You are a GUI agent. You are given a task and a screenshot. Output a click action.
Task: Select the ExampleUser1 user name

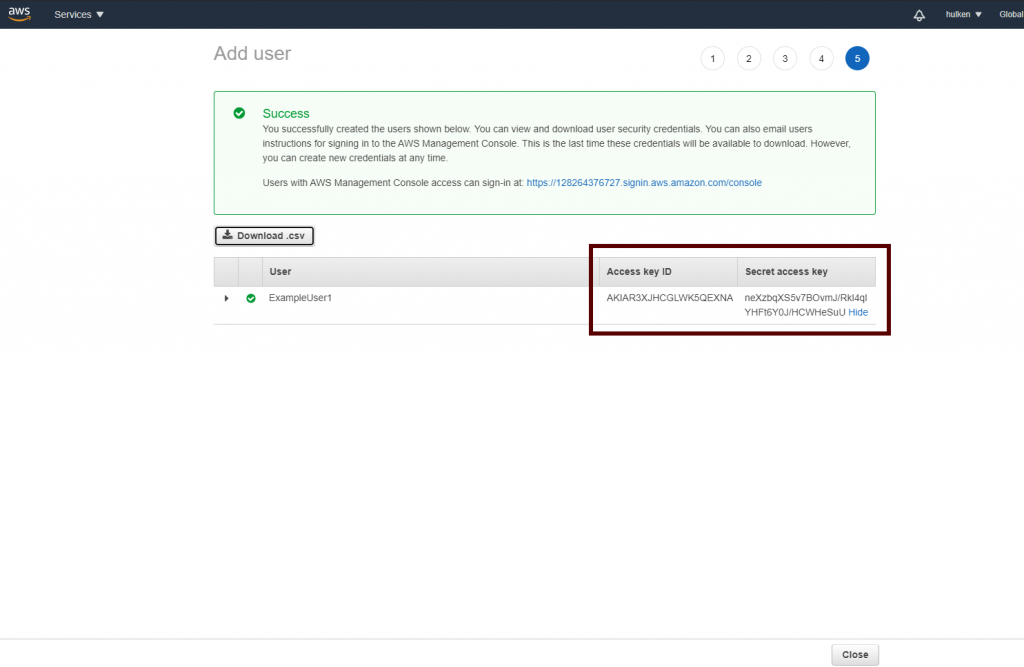[x=300, y=298]
